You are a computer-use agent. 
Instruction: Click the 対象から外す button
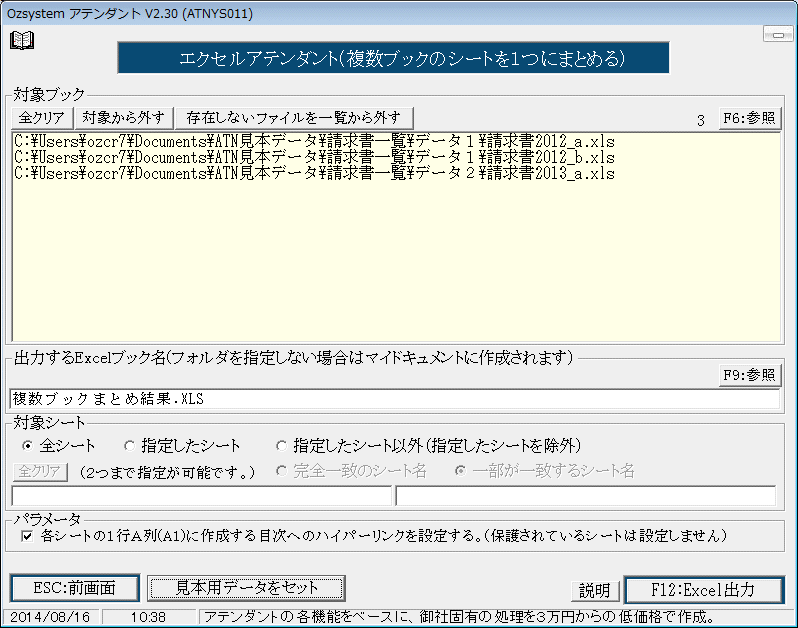click(x=124, y=118)
